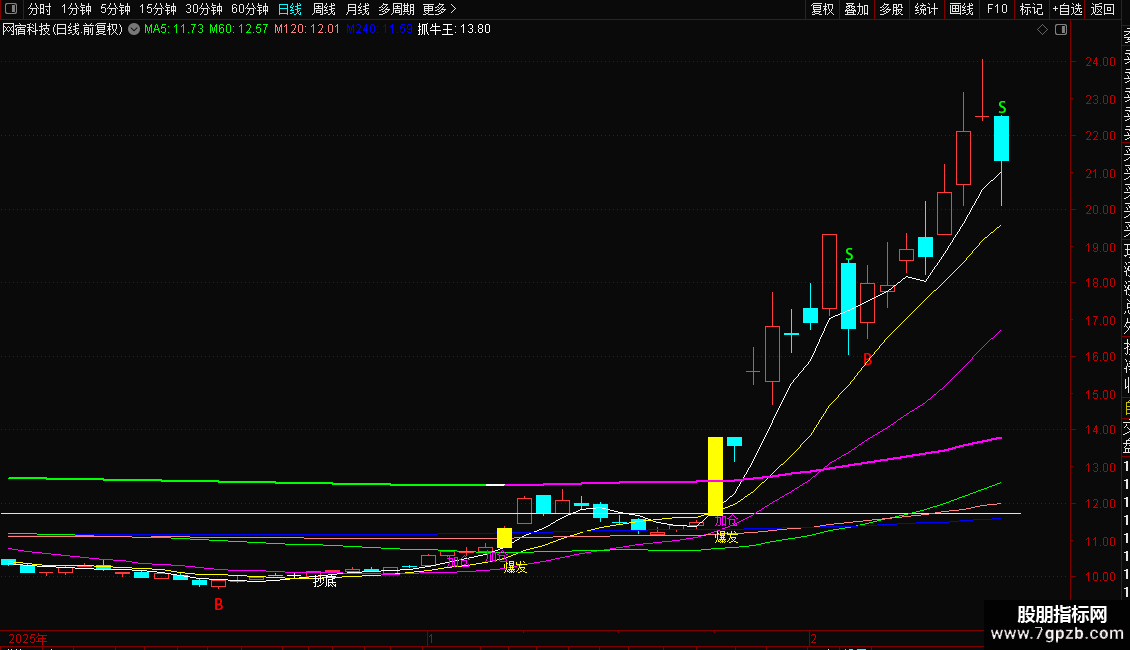This screenshot has height=650, width=1130.
Task: Click the 24.00 price axis label
Action: click(1100, 62)
